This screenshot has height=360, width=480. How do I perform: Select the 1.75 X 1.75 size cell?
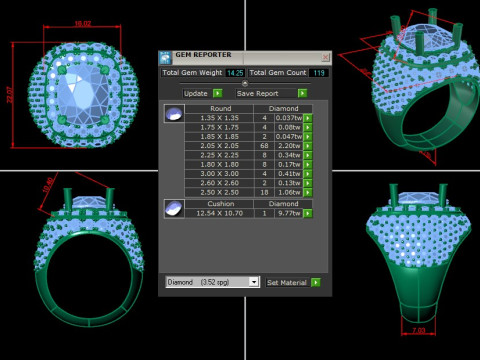pos(219,127)
